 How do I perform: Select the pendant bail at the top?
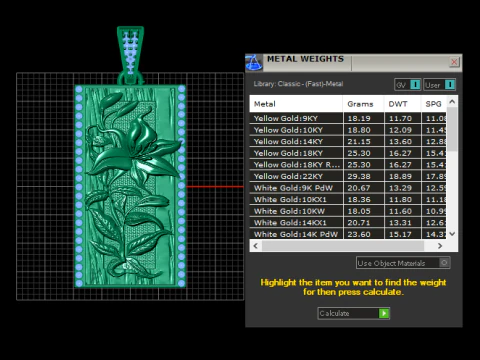coord(130,55)
